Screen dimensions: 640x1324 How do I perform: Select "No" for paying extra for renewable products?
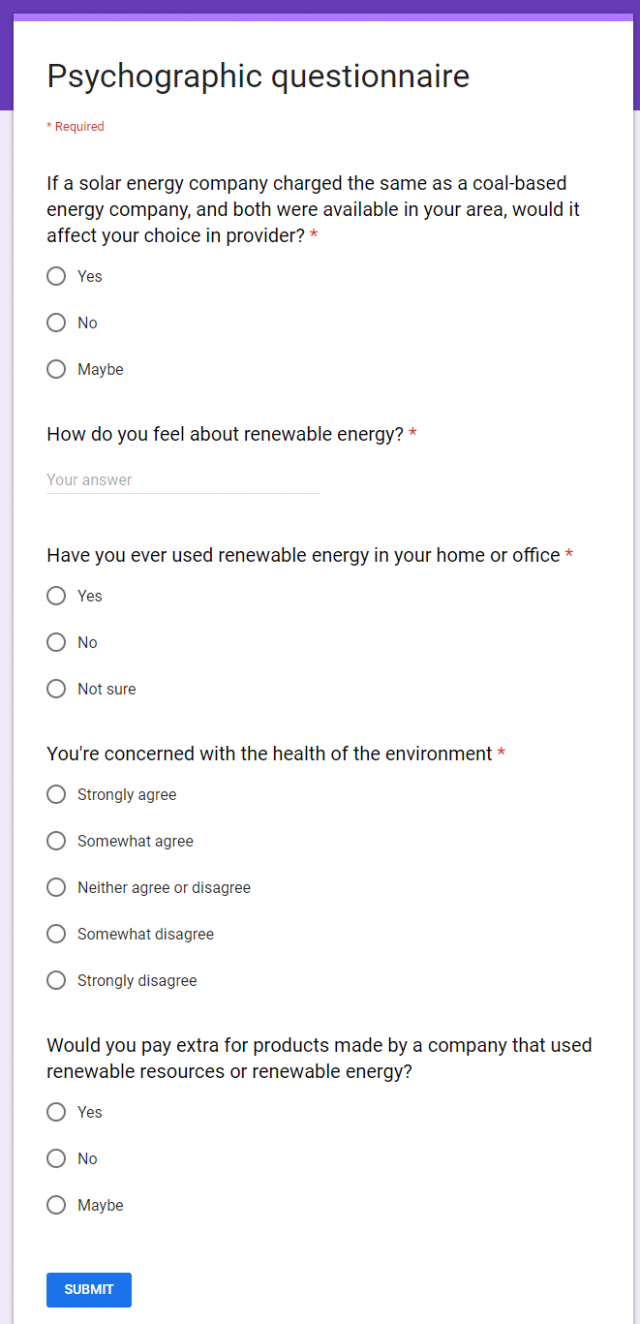click(x=56, y=1158)
